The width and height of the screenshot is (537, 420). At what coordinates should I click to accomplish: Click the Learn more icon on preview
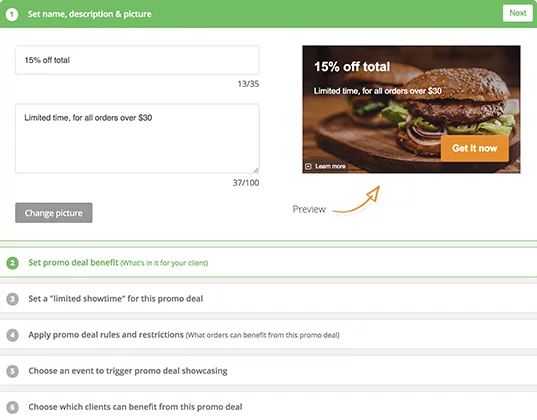coord(308,166)
